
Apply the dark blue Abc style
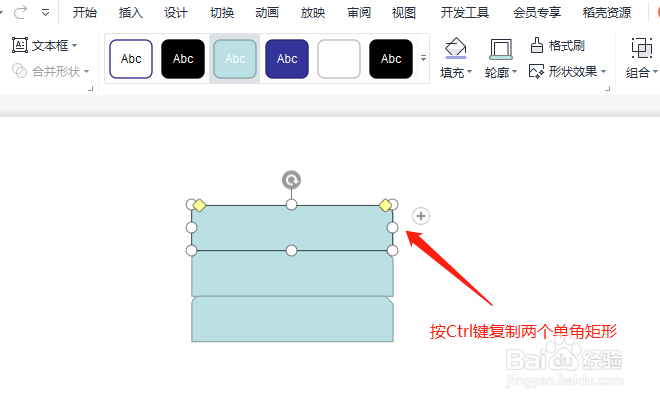pos(287,59)
